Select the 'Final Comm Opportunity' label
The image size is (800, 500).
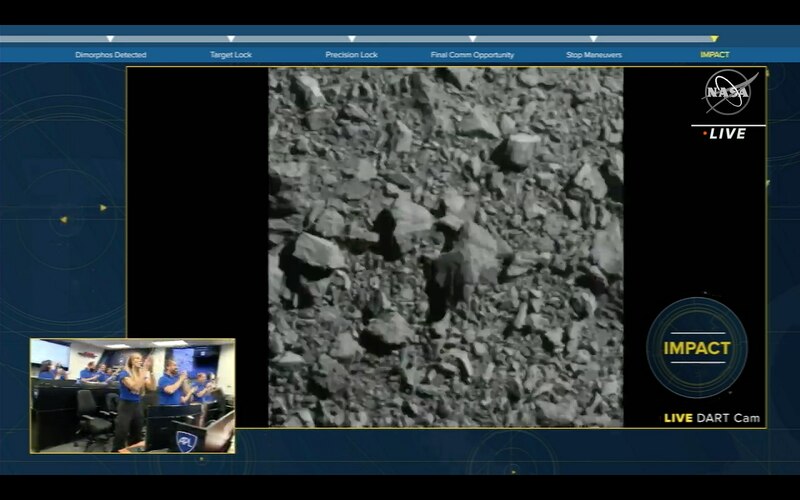[x=472, y=55]
